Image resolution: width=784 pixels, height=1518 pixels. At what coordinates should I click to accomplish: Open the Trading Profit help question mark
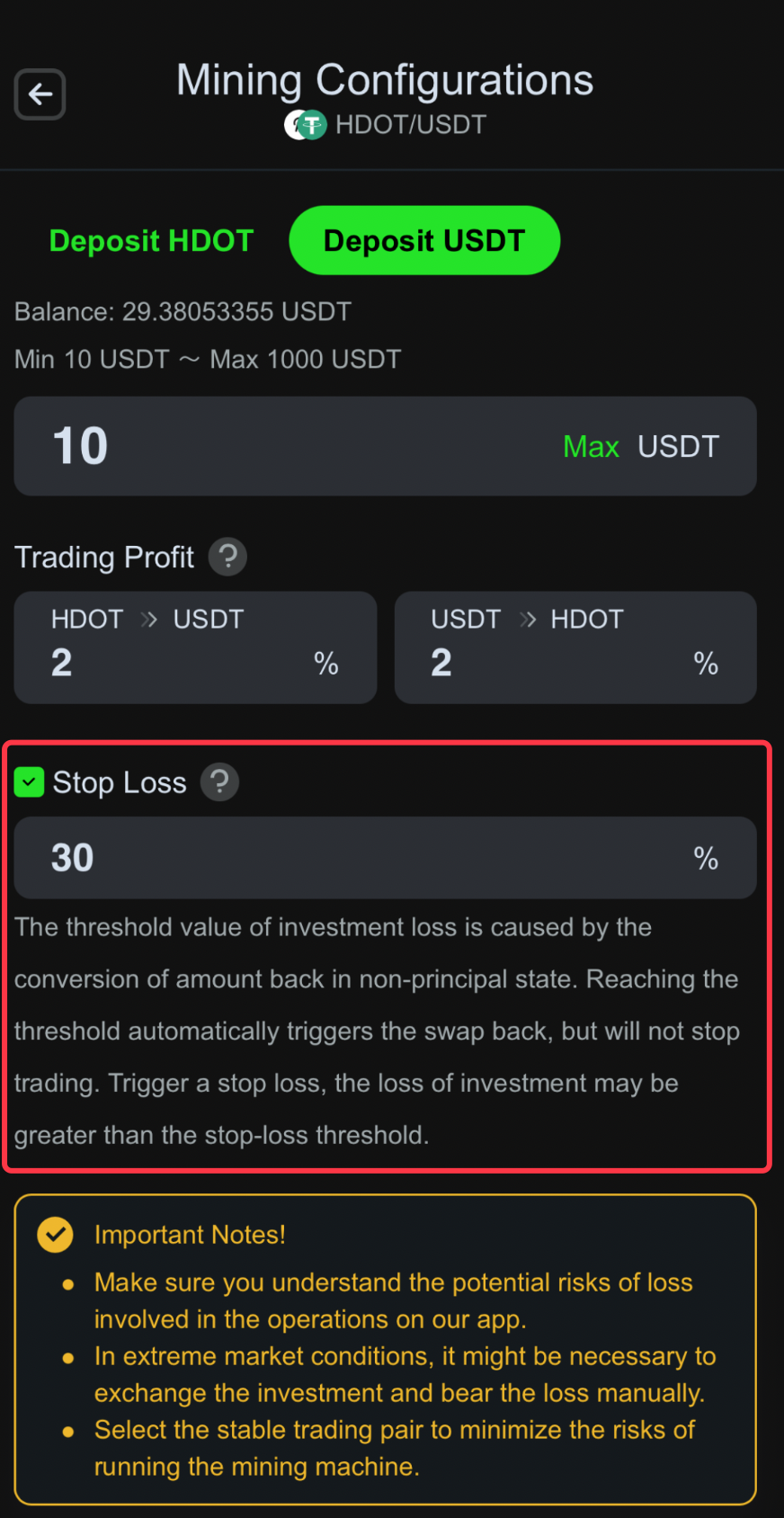coord(227,557)
